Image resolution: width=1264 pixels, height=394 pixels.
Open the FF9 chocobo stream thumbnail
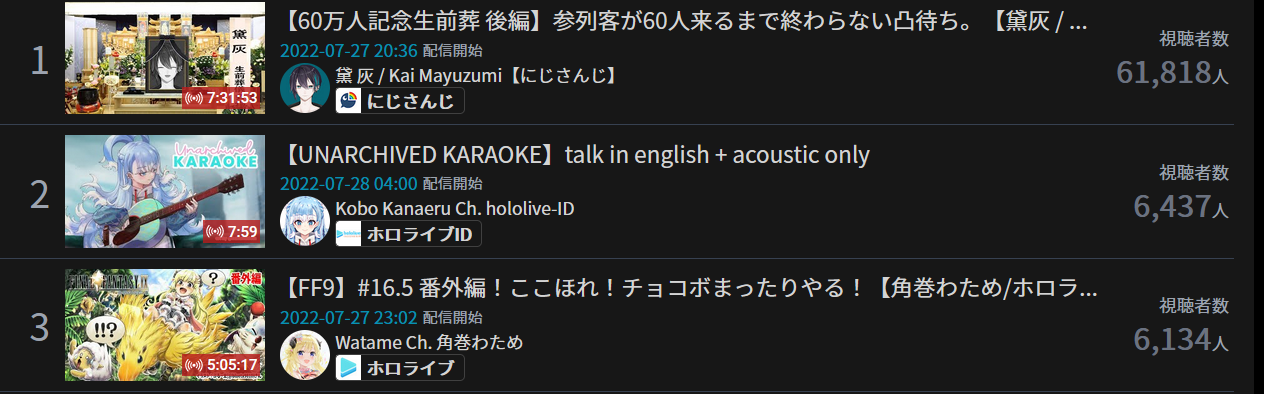click(165, 324)
